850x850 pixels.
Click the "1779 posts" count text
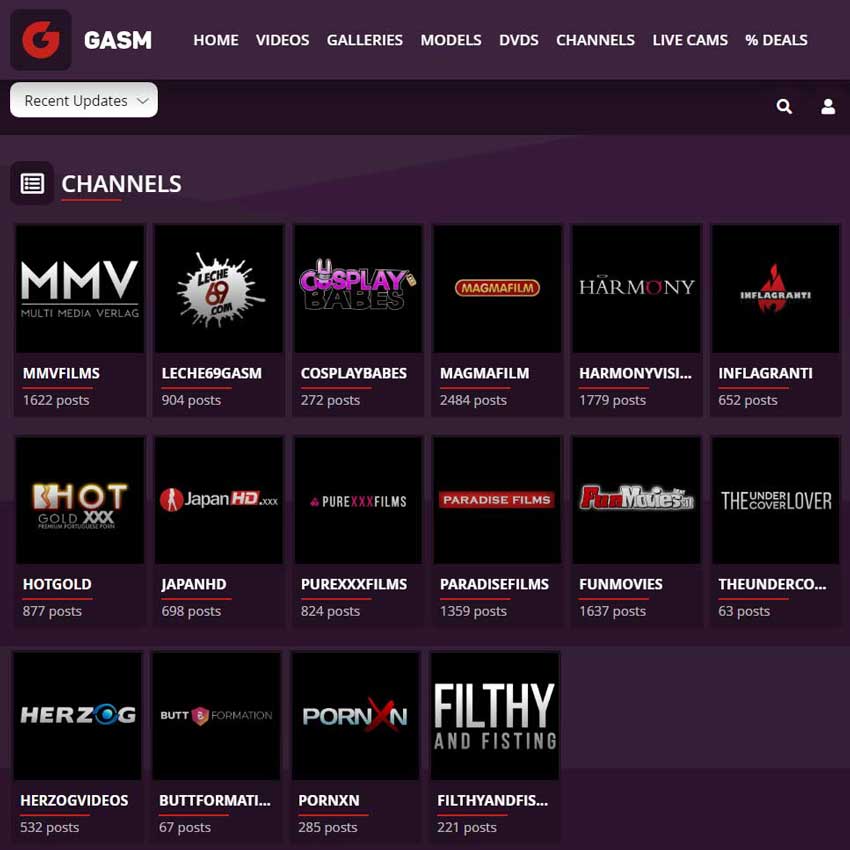613,400
